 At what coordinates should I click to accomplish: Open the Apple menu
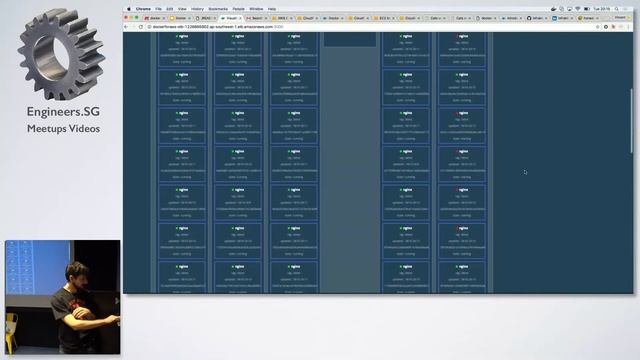[x=129, y=9]
